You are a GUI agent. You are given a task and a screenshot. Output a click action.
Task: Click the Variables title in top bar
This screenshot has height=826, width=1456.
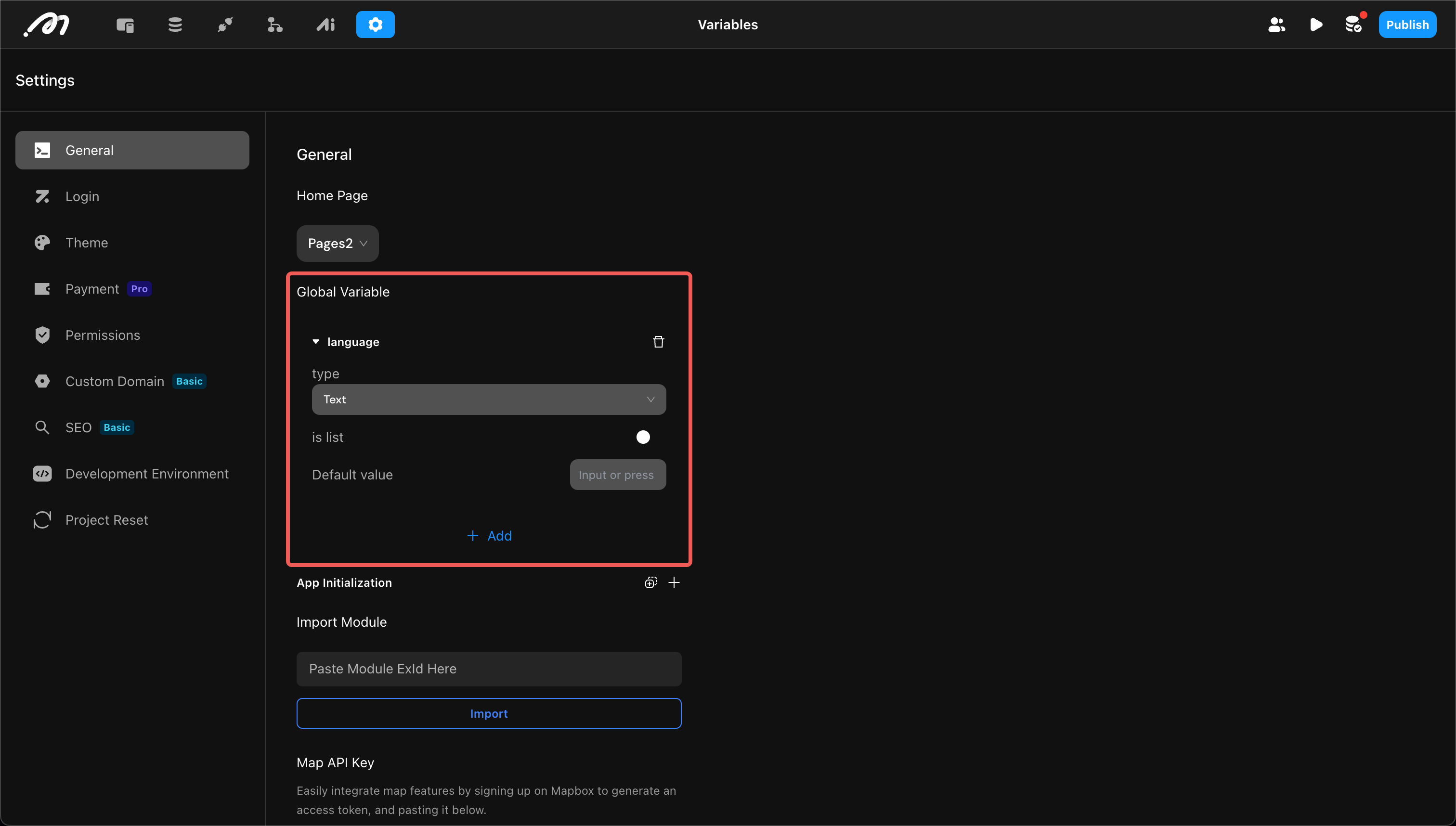click(x=728, y=25)
